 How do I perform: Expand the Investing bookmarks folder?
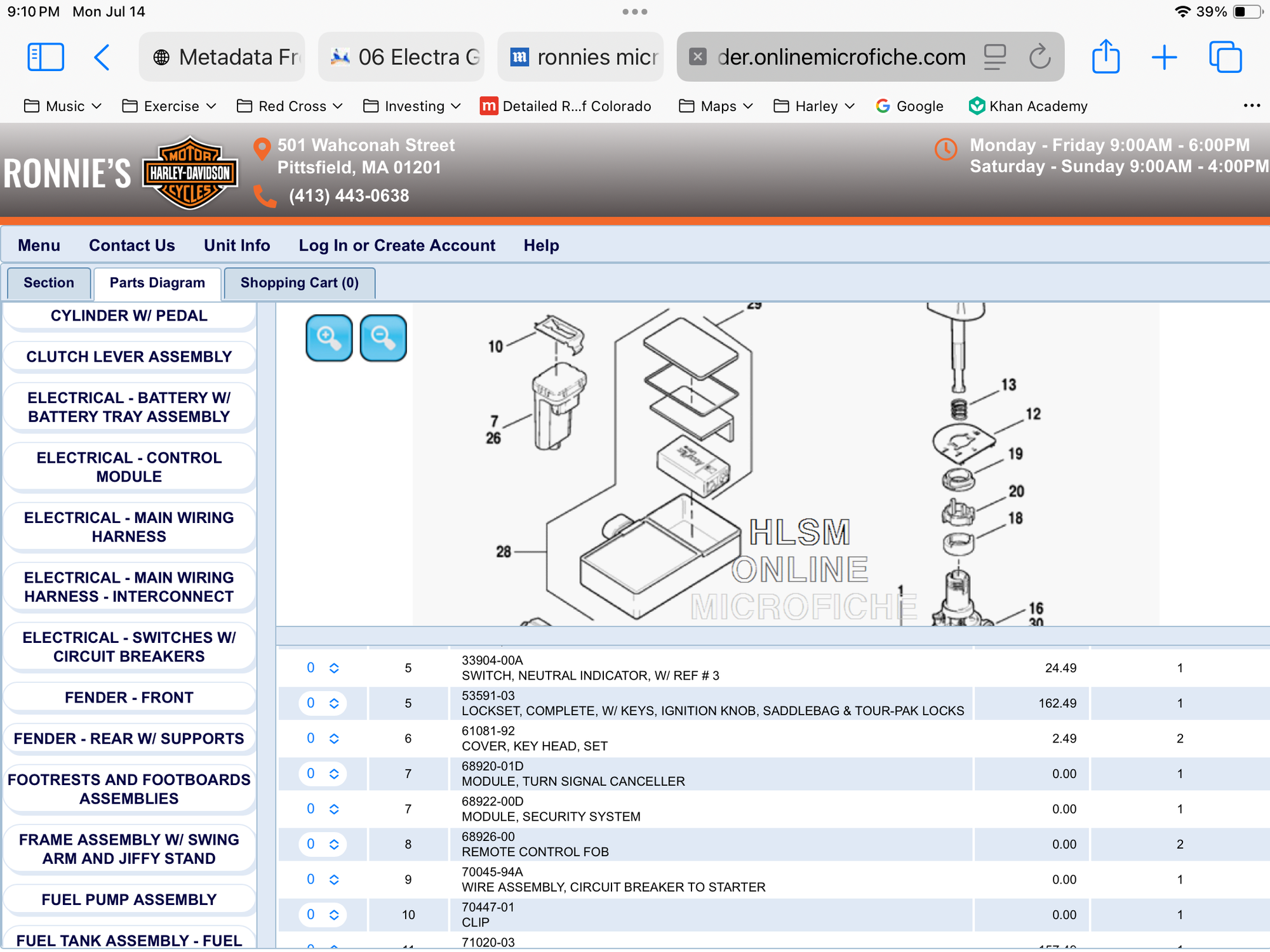click(412, 106)
